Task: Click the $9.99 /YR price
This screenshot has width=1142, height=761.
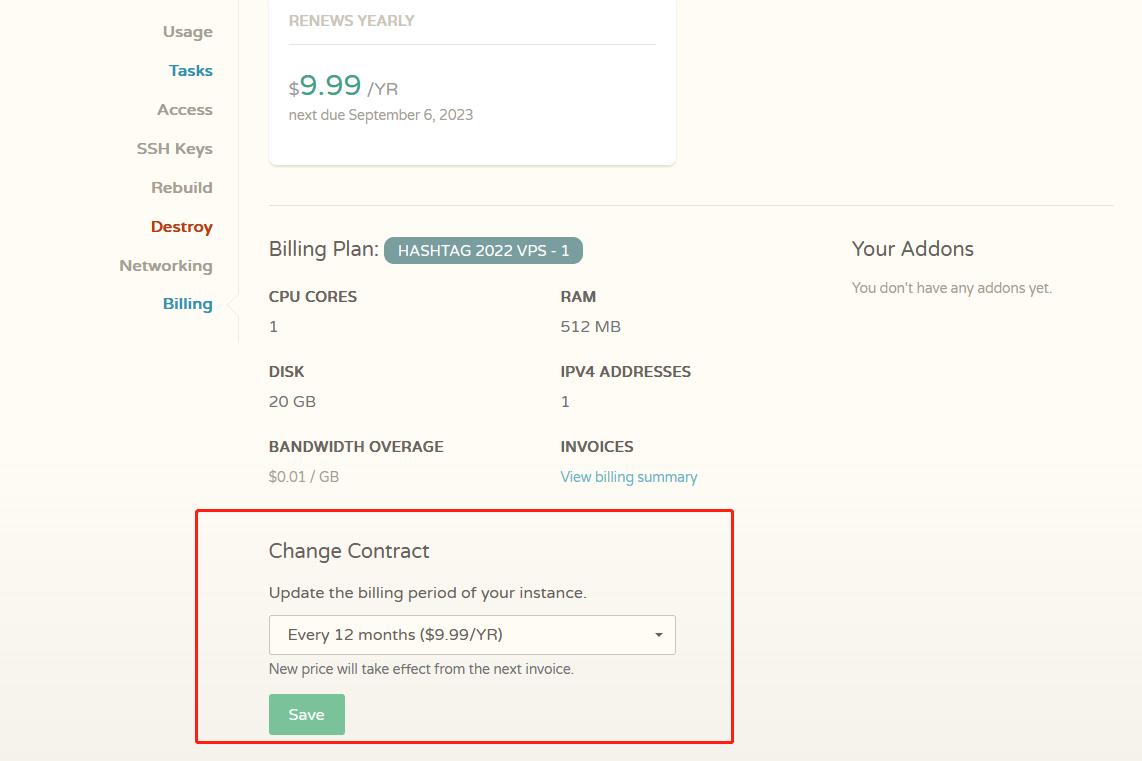Action: click(343, 87)
